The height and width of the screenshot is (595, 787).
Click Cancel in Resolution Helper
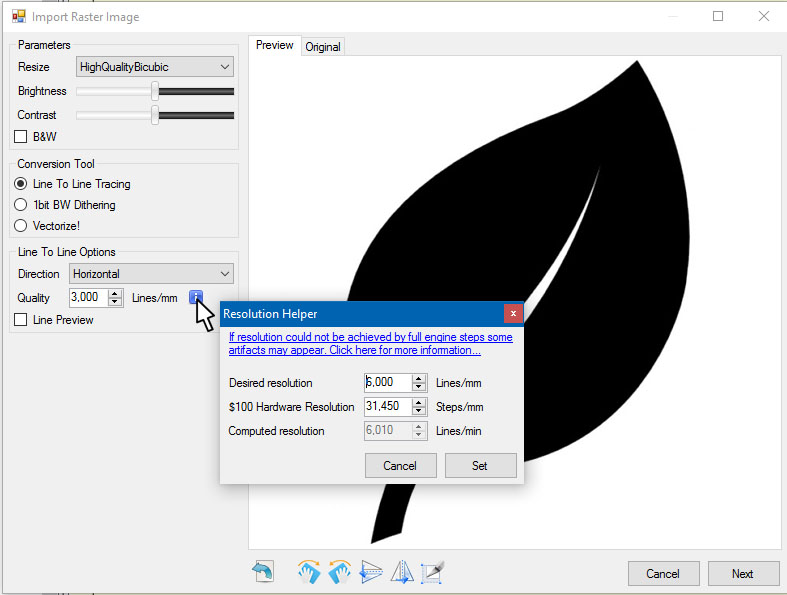(401, 465)
